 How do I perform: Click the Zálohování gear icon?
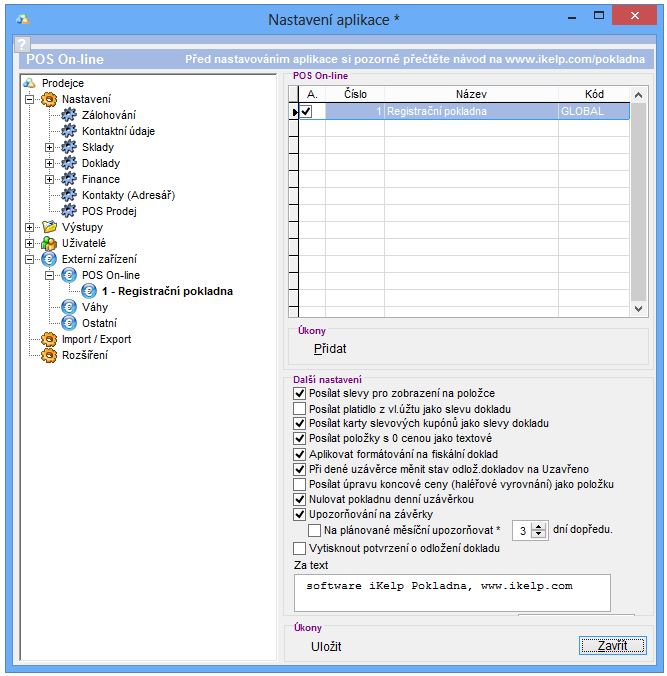click(x=68, y=115)
